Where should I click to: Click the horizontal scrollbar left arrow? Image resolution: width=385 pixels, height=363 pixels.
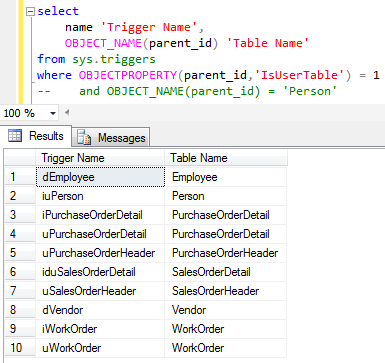pos(67,113)
